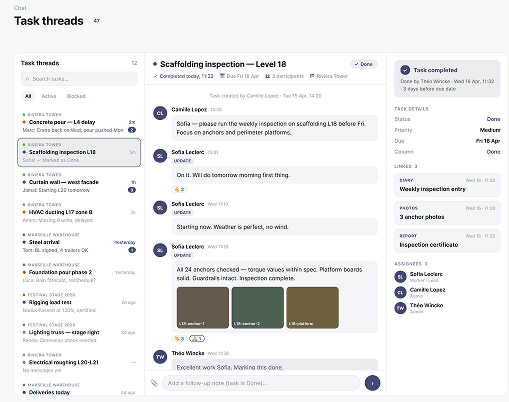Click UPDATE tag on 'On it' message
This screenshot has width=509, height=402.
(182, 161)
